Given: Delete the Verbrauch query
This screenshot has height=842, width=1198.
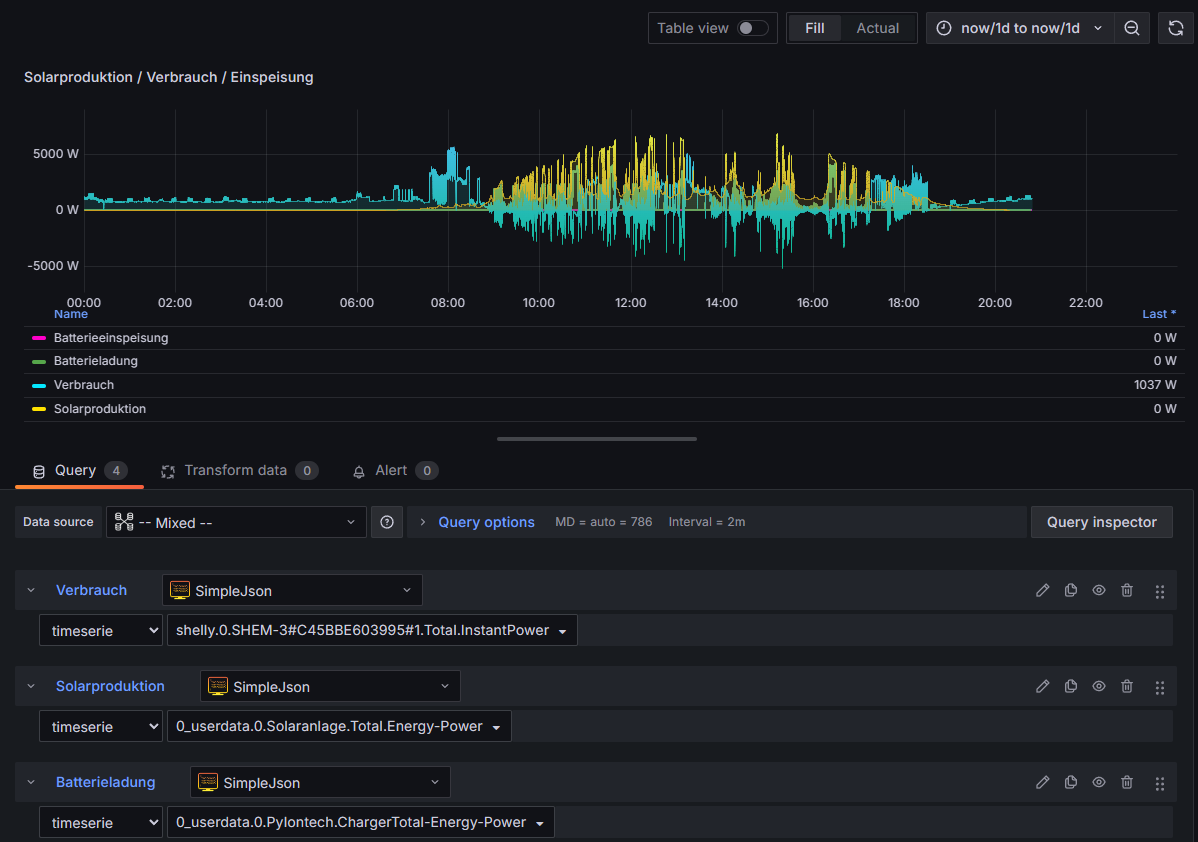Looking at the screenshot, I should pos(1127,591).
